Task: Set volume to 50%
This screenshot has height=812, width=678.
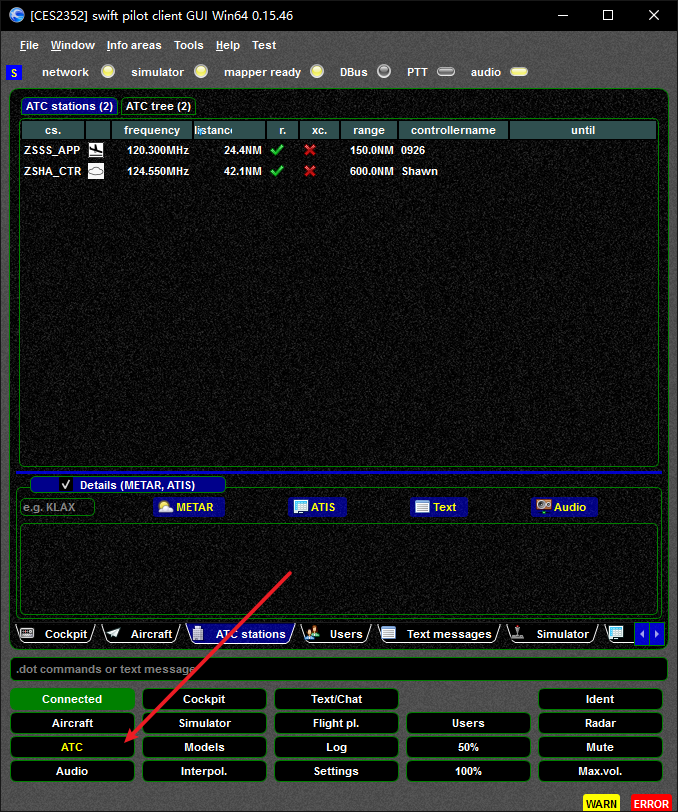Action: 468,747
